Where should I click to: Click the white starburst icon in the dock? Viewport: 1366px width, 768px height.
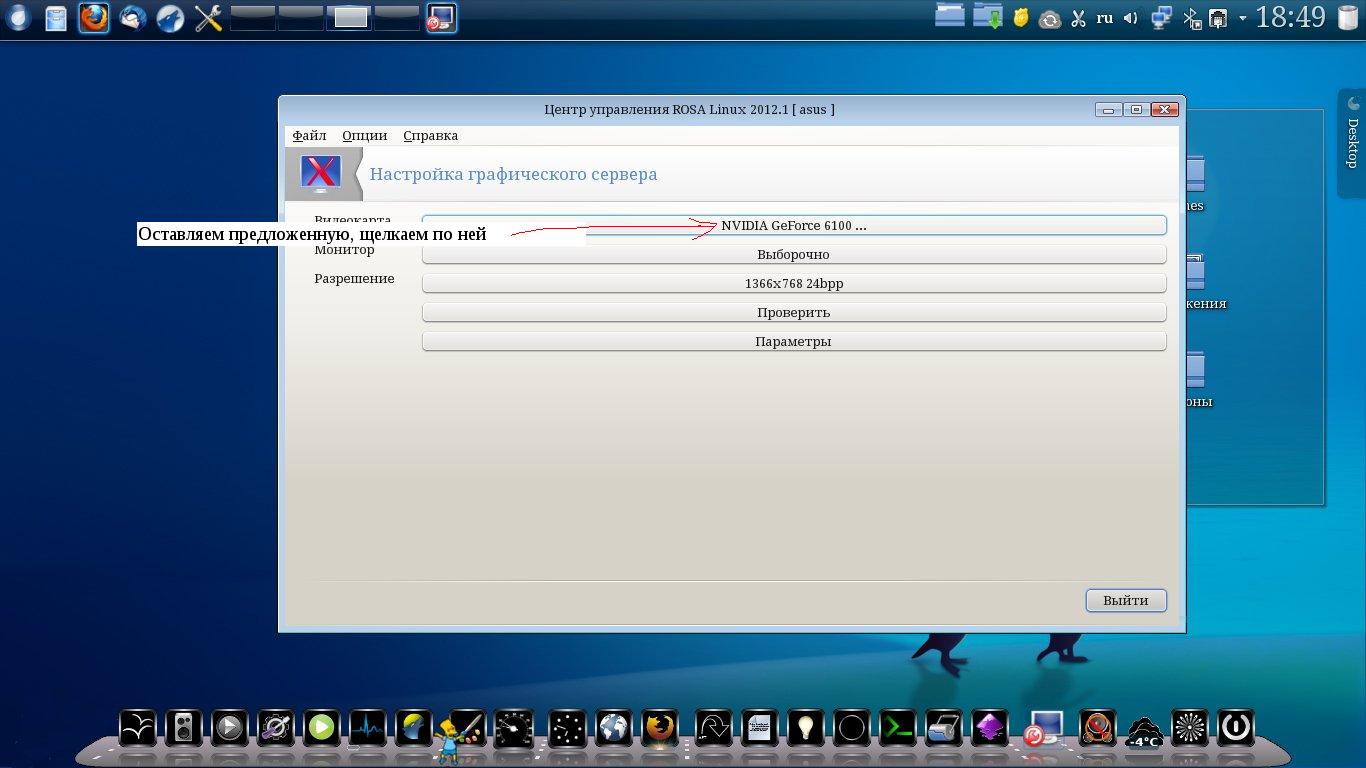tap(1190, 727)
